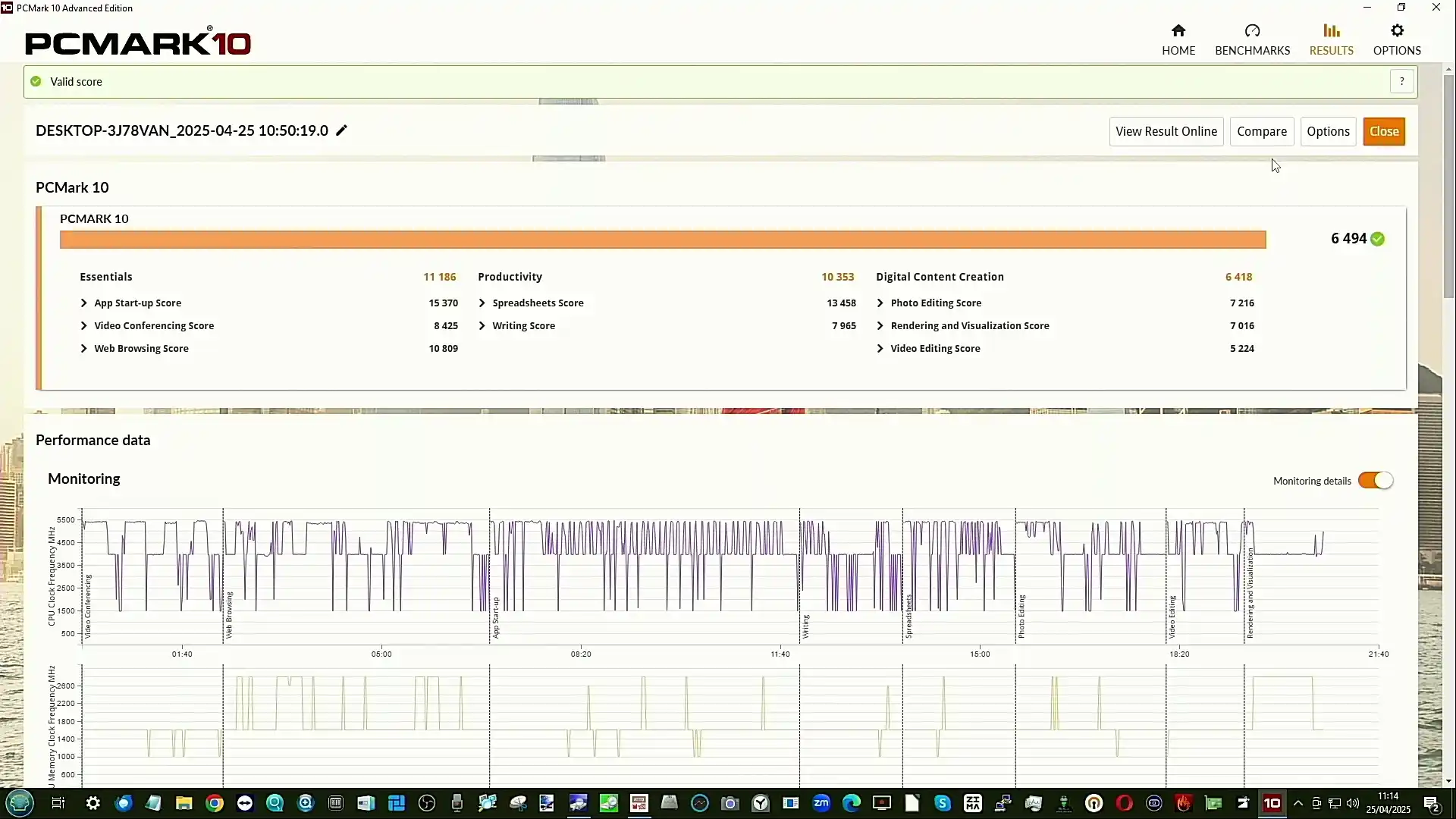Select PCMark 10 taskbar icon

pyautogui.click(x=1272, y=803)
